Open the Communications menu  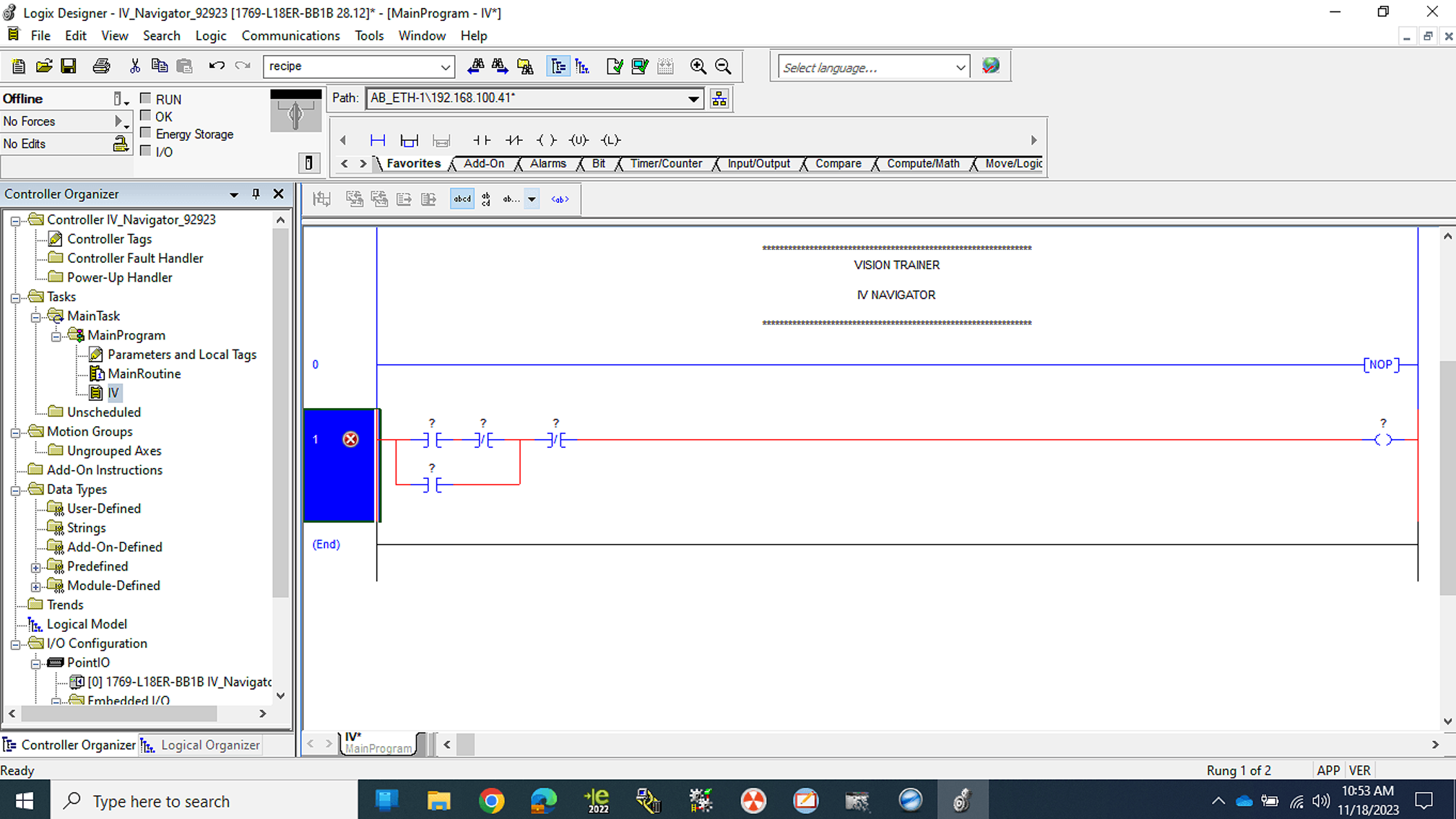coord(290,35)
